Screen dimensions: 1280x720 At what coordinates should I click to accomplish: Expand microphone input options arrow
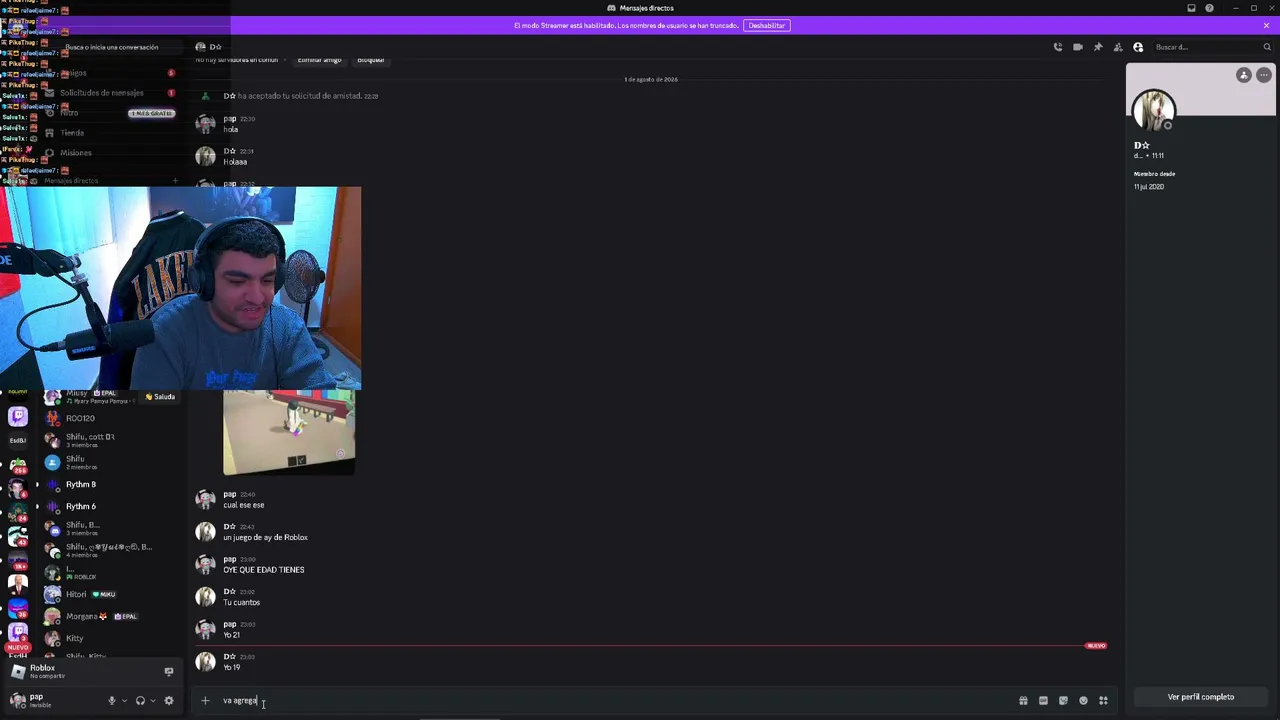click(124, 701)
